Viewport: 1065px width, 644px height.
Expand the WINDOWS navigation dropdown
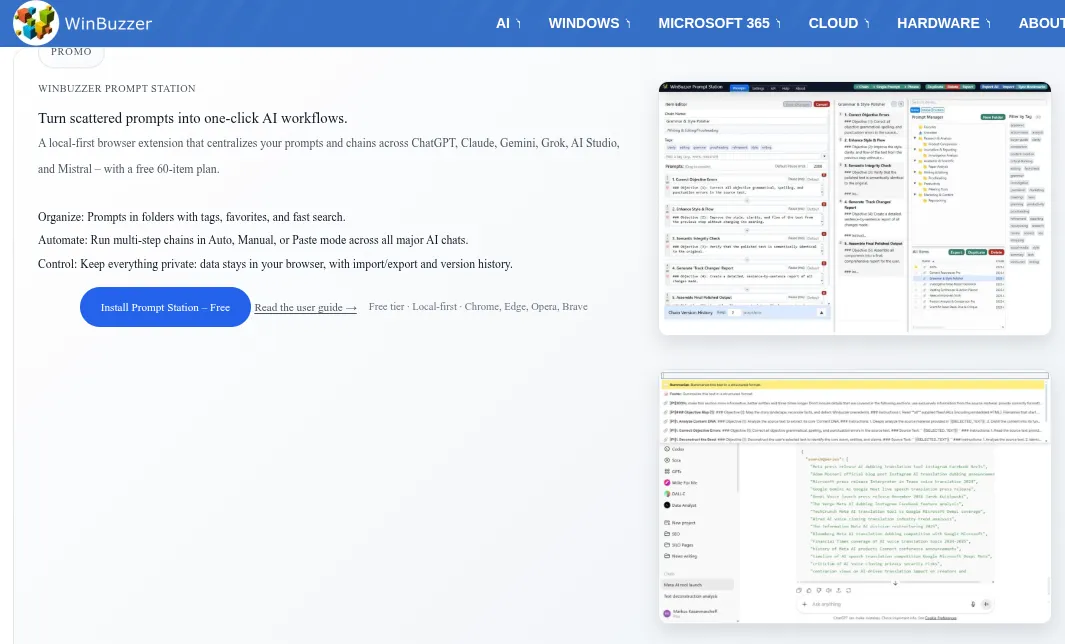click(590, 23)
